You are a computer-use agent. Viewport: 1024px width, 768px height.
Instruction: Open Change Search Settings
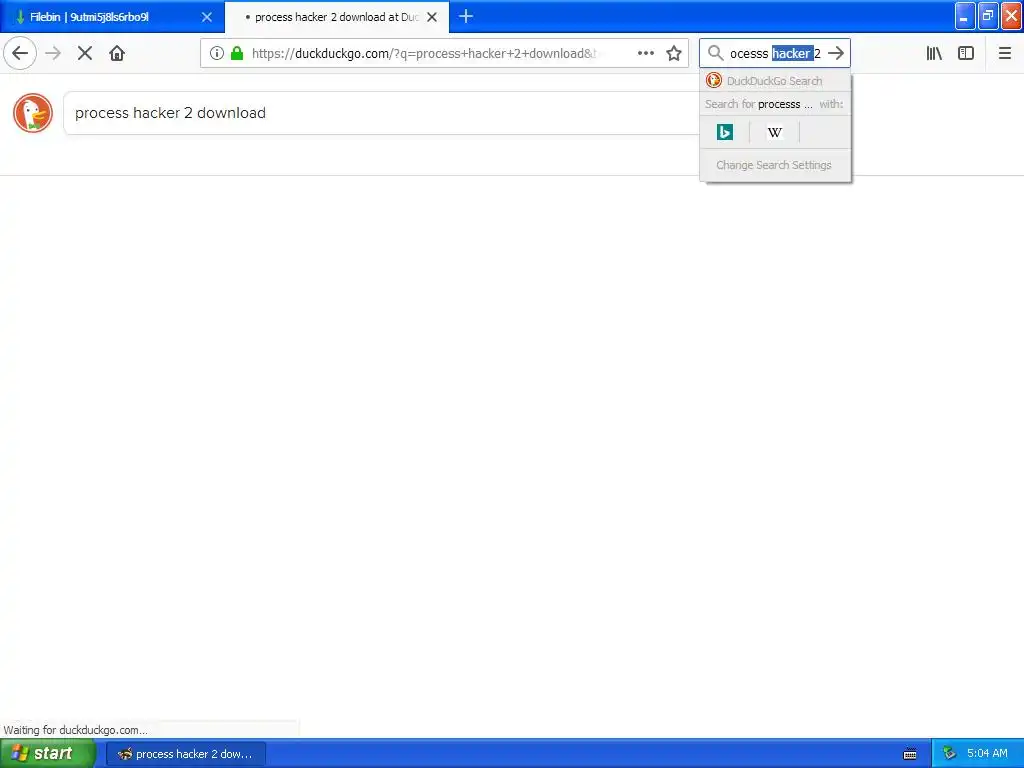pos(775,165)
